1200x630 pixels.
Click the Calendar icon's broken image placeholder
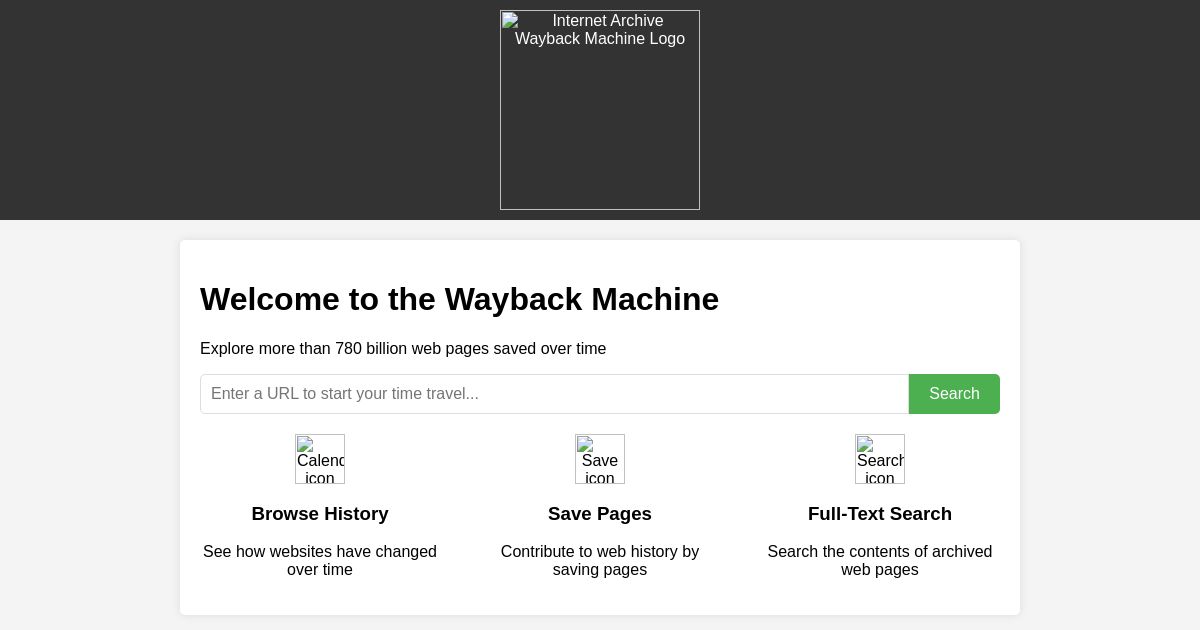pos(320,459)
